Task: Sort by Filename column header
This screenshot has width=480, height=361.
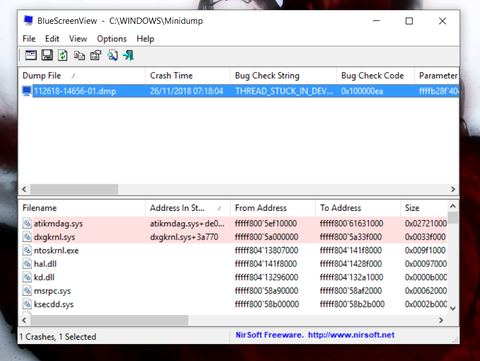Action: (x=82, y=208)
